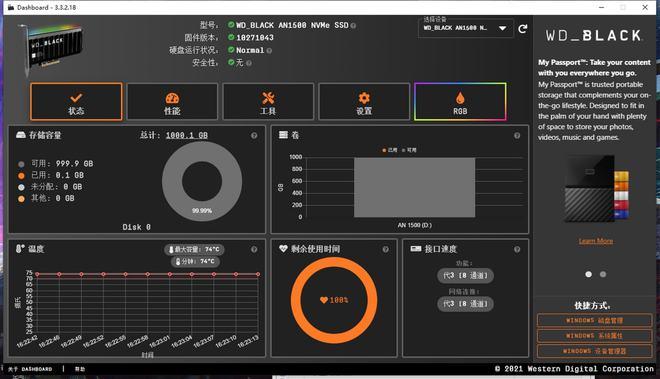Image resolution: width=660 pixels, height=379 pixels.
Task: Click the Disk 0 label
Action: pyautogui.click(x=136, y=227)
